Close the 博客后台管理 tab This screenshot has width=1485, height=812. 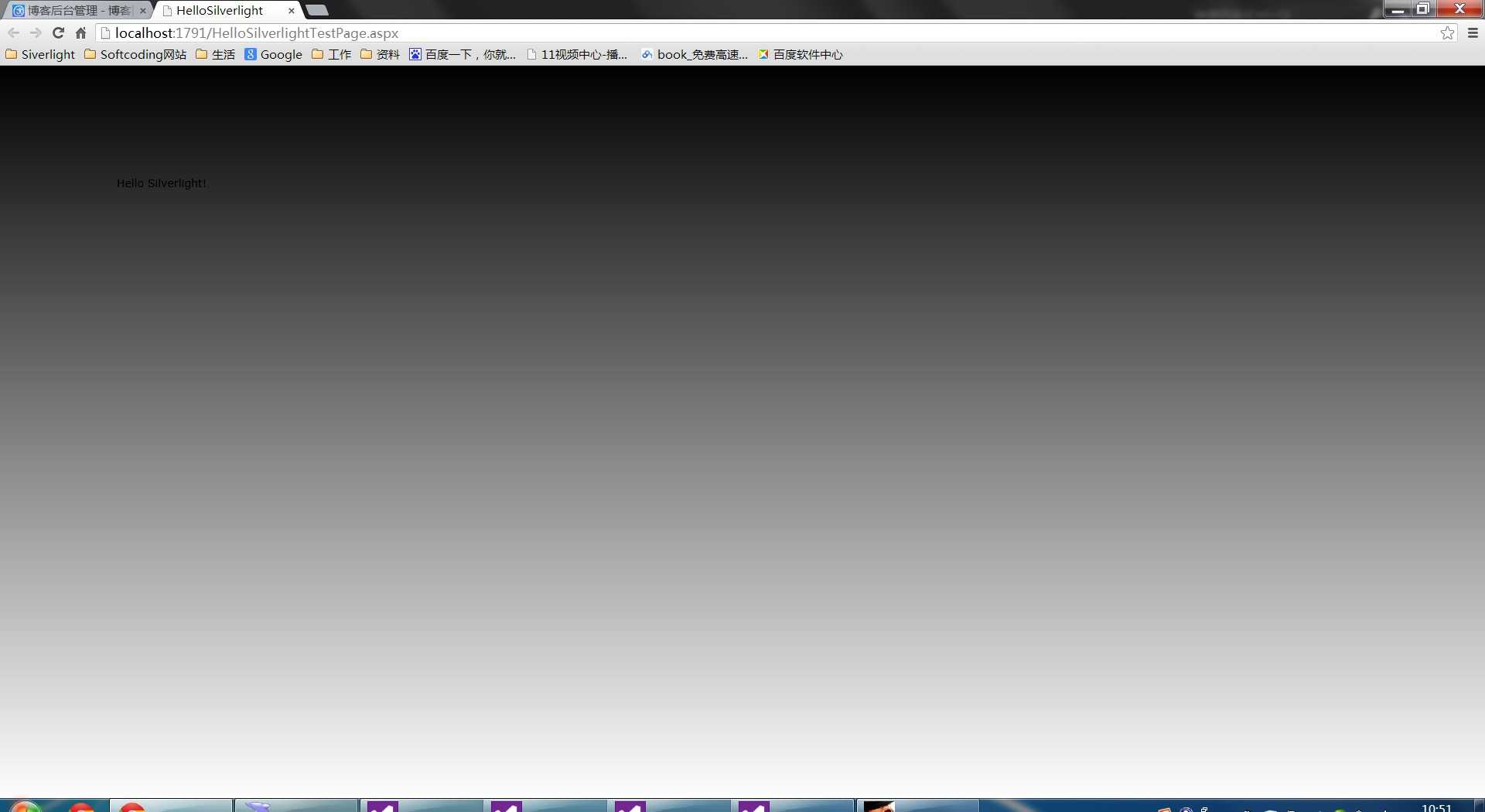coord(142,11)
